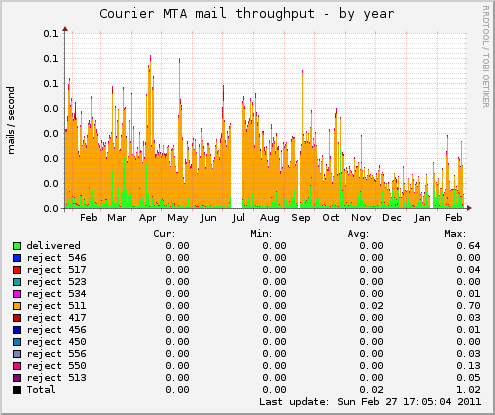Click the 'reject 523' legend text
The height and width of the screenshot is (415, 495).
click(x=56, y=282)
